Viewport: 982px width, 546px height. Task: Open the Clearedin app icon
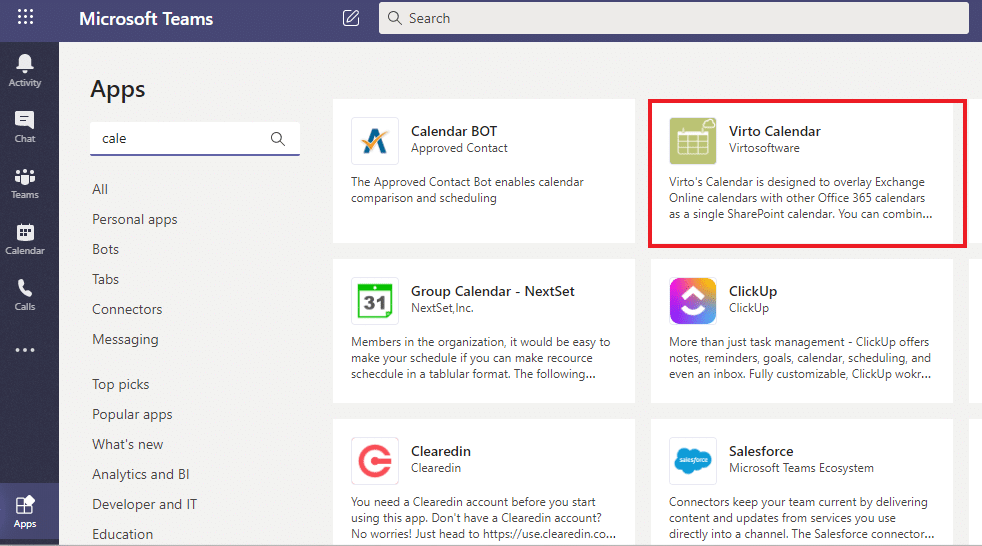tap(375, 461)
